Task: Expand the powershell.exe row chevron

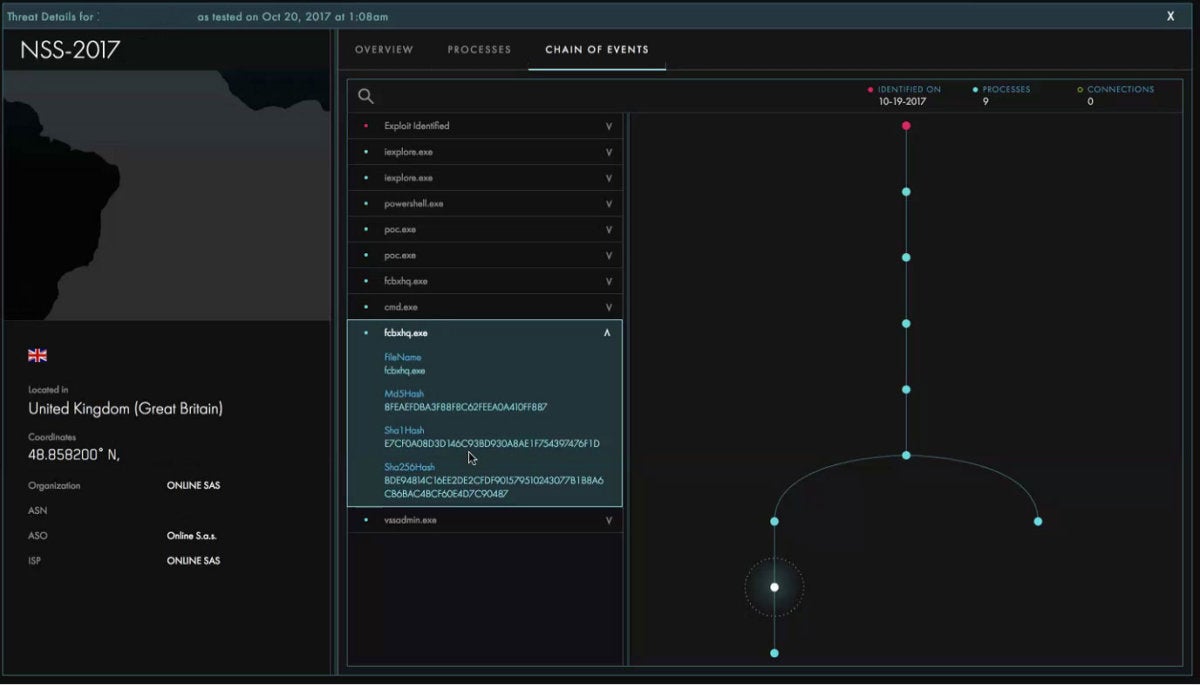Action: (608, 204)
